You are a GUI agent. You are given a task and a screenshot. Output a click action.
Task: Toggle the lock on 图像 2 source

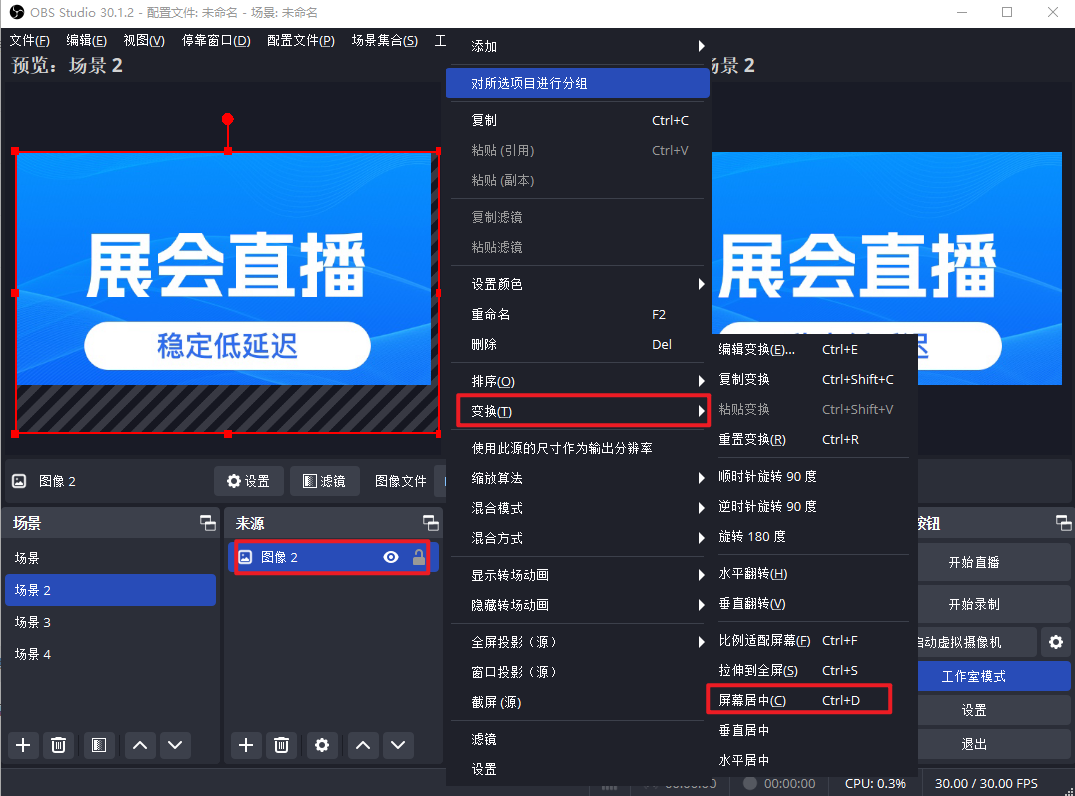pyautogui.click(x=419, y=557)
